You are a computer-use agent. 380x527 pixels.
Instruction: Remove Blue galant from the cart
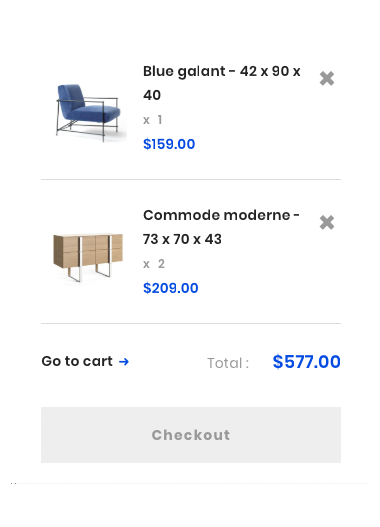(x=327, y=79)
